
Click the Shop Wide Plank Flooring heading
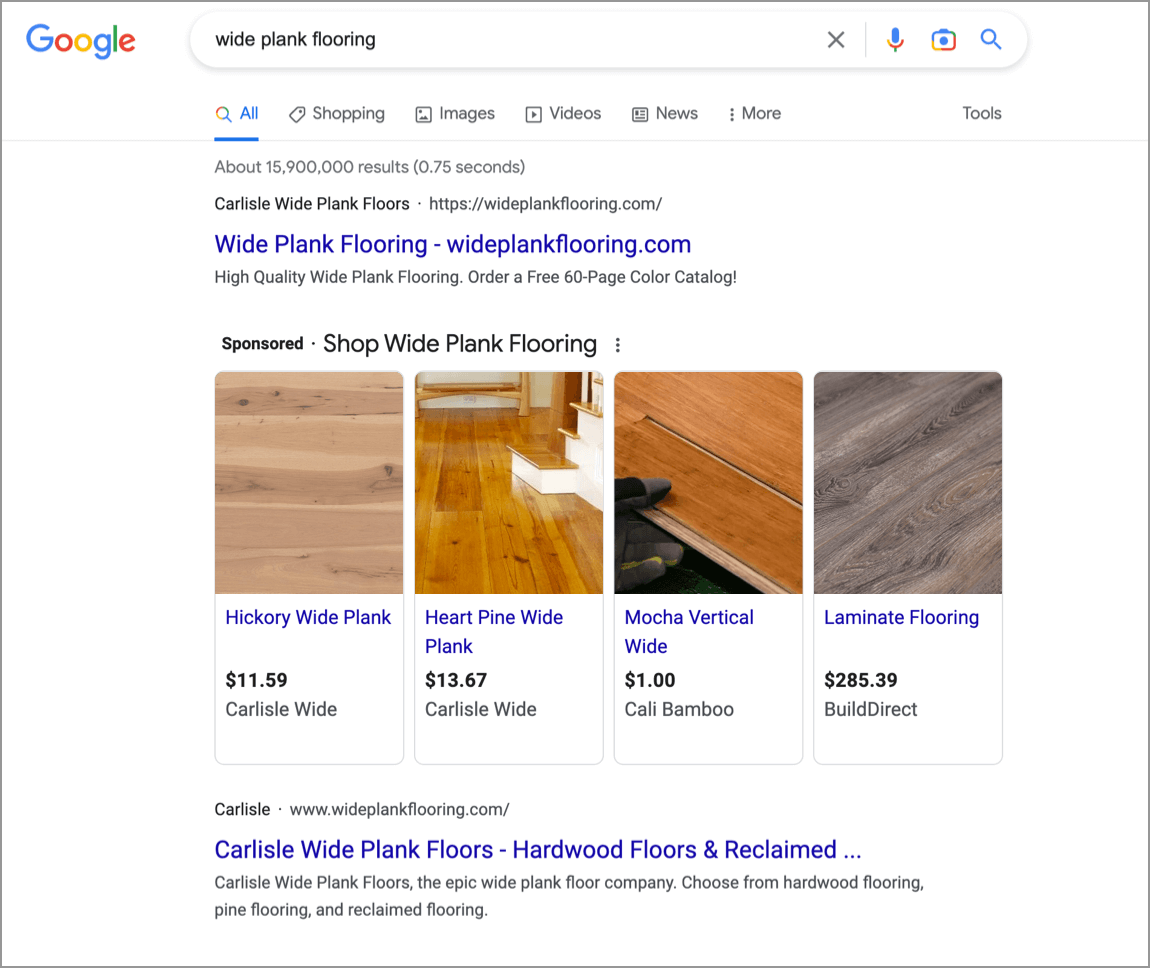(x=460, y=344)
